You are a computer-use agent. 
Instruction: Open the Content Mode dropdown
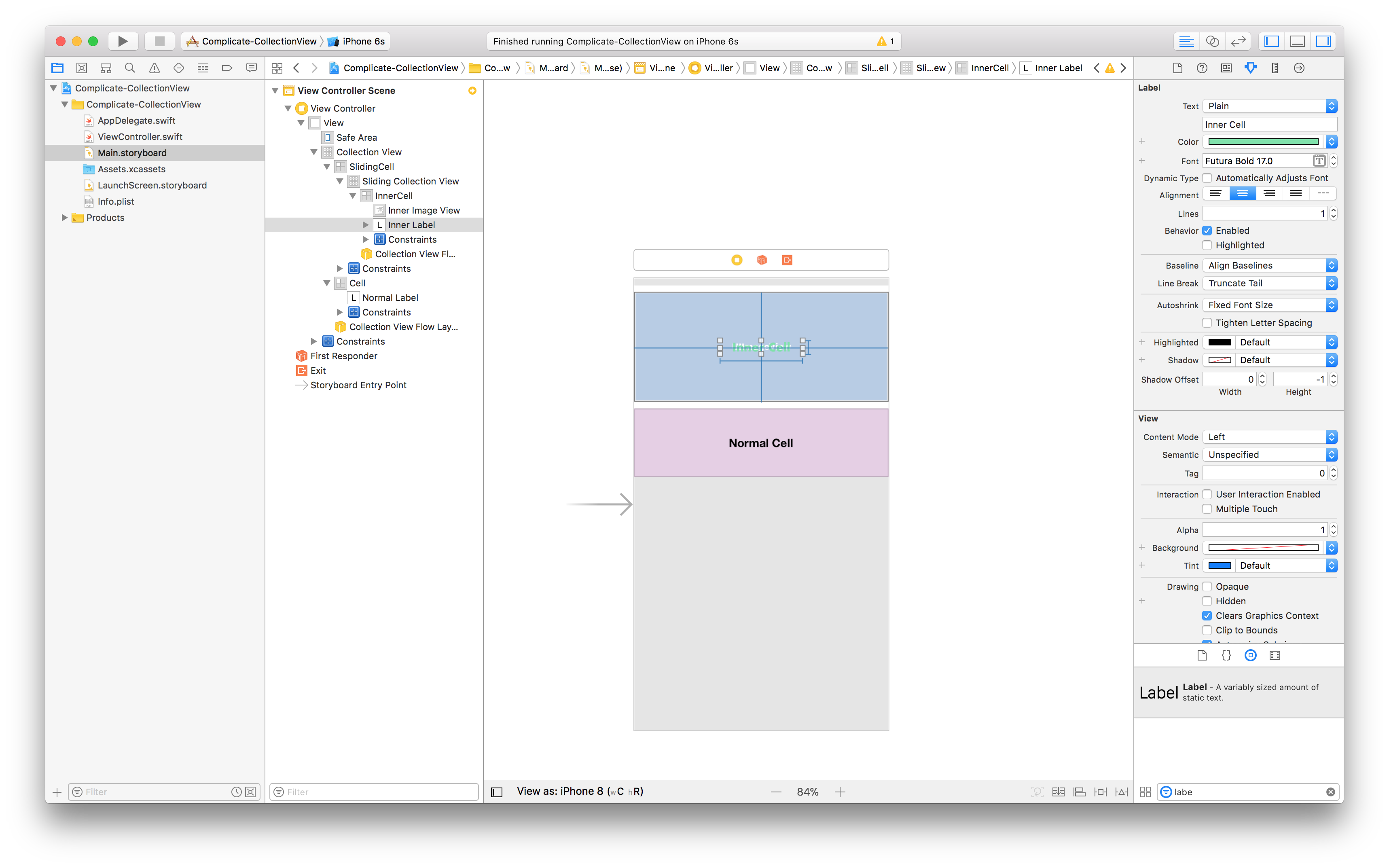1270,437
